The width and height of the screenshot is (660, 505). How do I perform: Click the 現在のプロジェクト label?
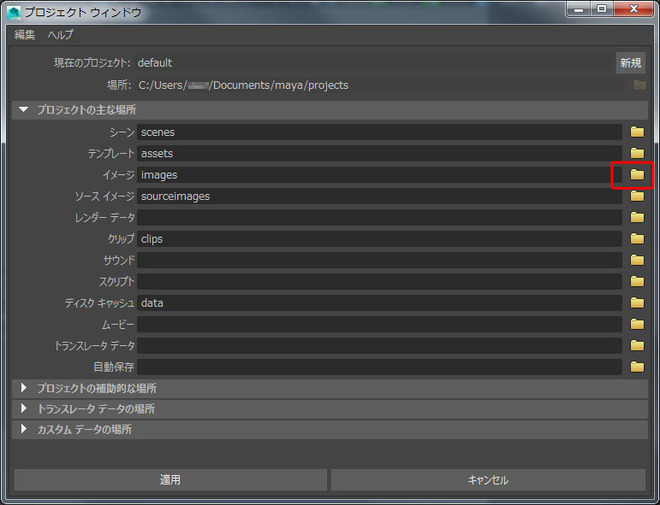point(92,63)
